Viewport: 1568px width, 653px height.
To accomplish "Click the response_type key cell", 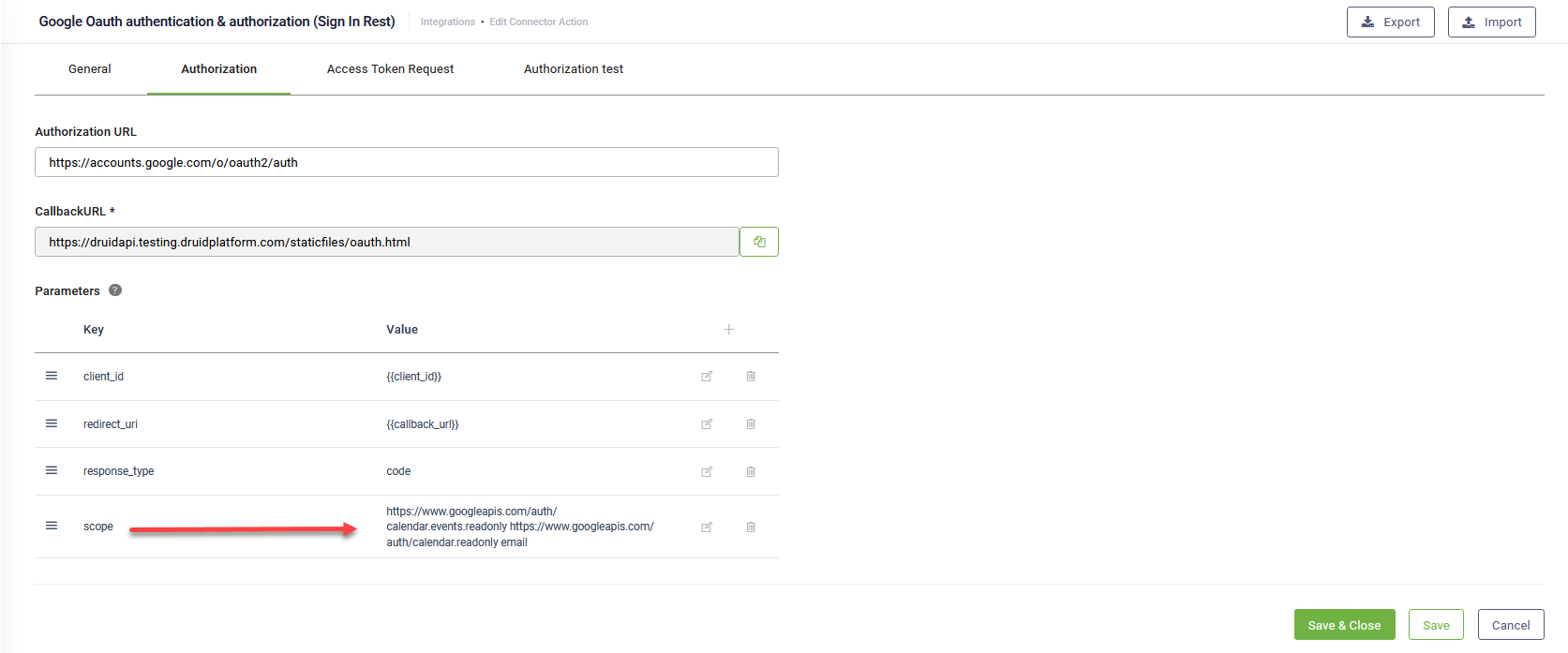I will click(x=118, y=471).
